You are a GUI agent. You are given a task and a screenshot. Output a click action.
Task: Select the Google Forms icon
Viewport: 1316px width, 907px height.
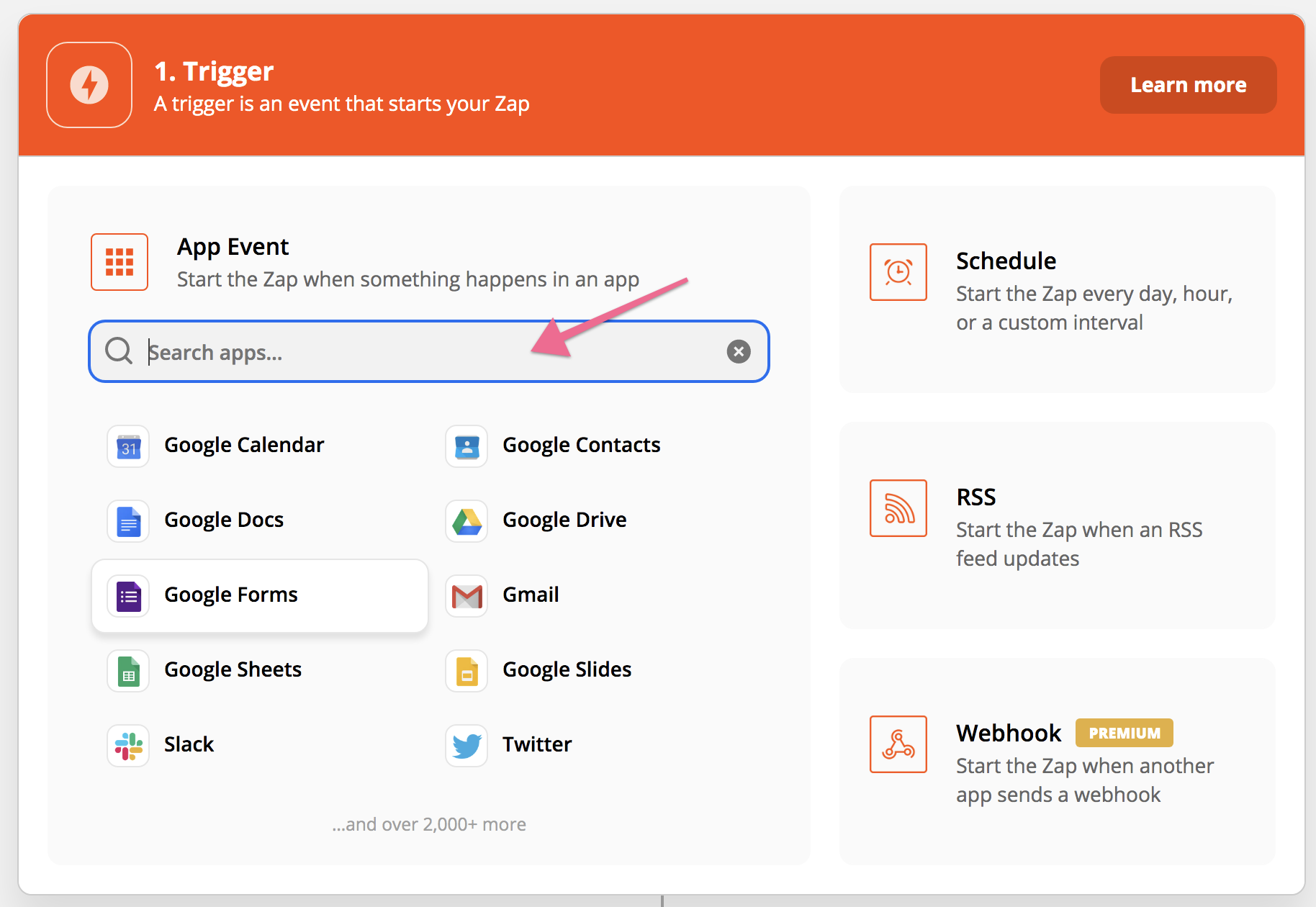[128, 596]
